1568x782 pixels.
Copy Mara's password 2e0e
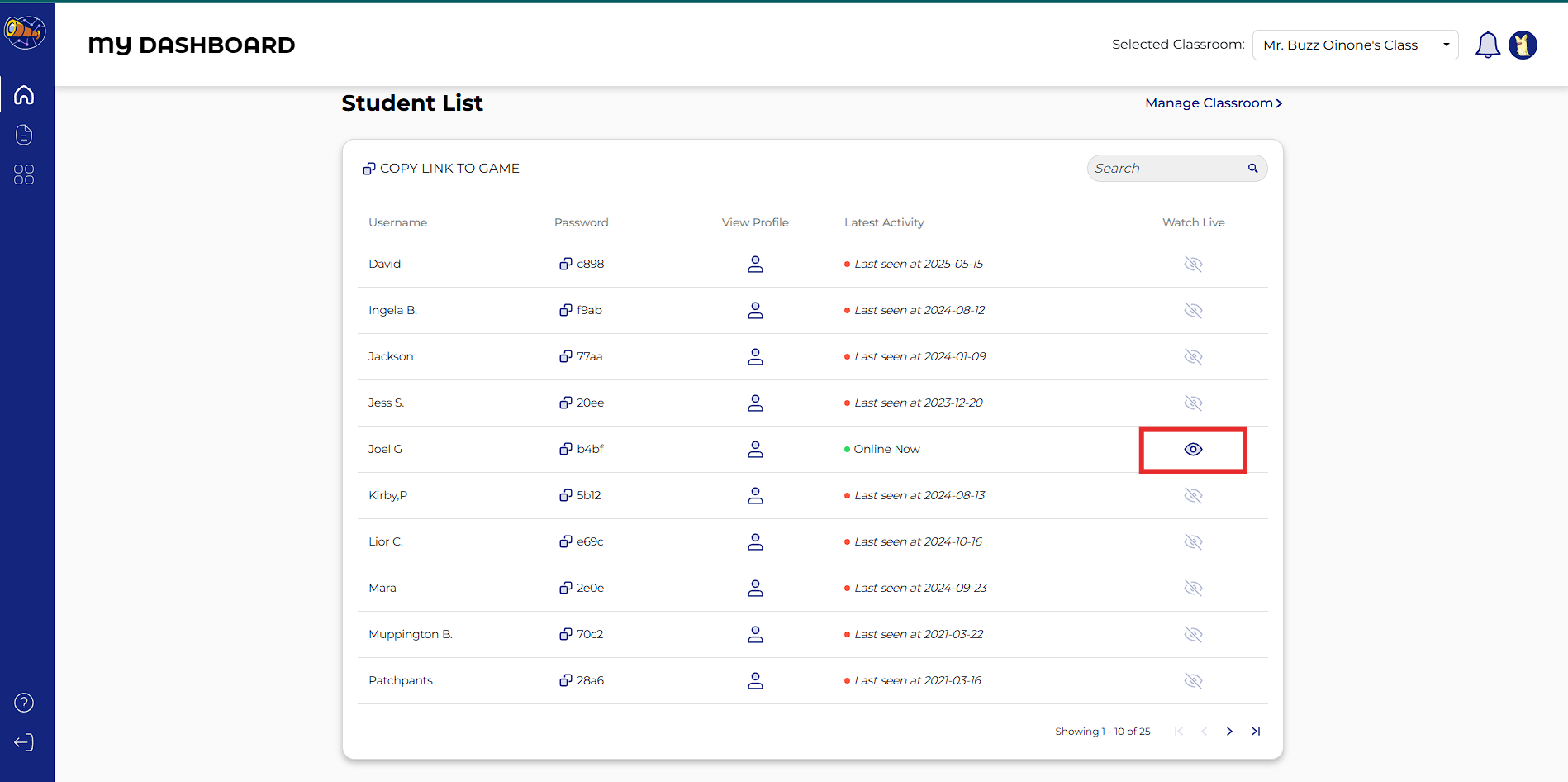(x=566, y=588)
